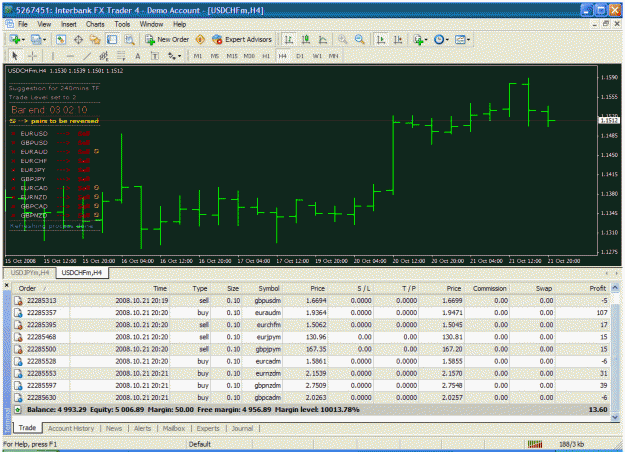
Task: Enable chart auto scroll
Action: click(381, 39)
